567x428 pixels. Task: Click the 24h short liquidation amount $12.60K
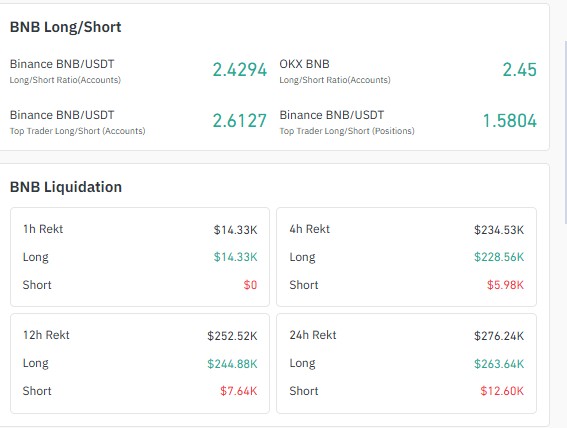502,391
